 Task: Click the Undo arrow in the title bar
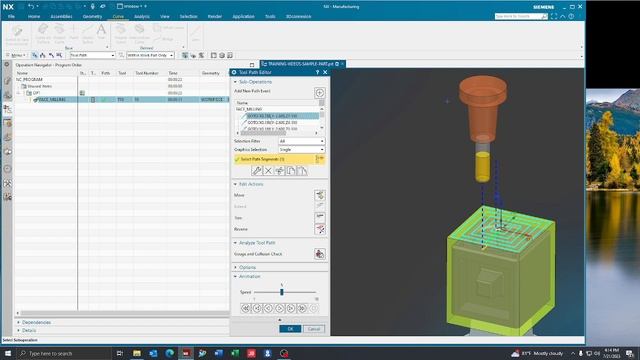31,7
